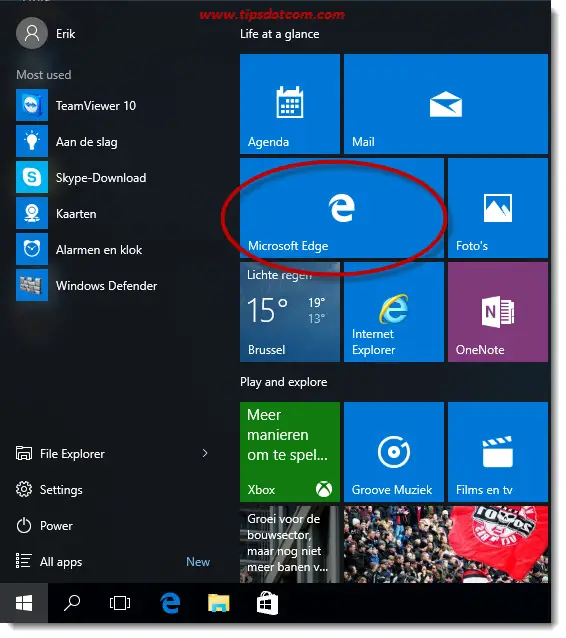566x638 pixels.
Task: Expand the File Explorer jump list arrow
Action: tap(205, 453)
